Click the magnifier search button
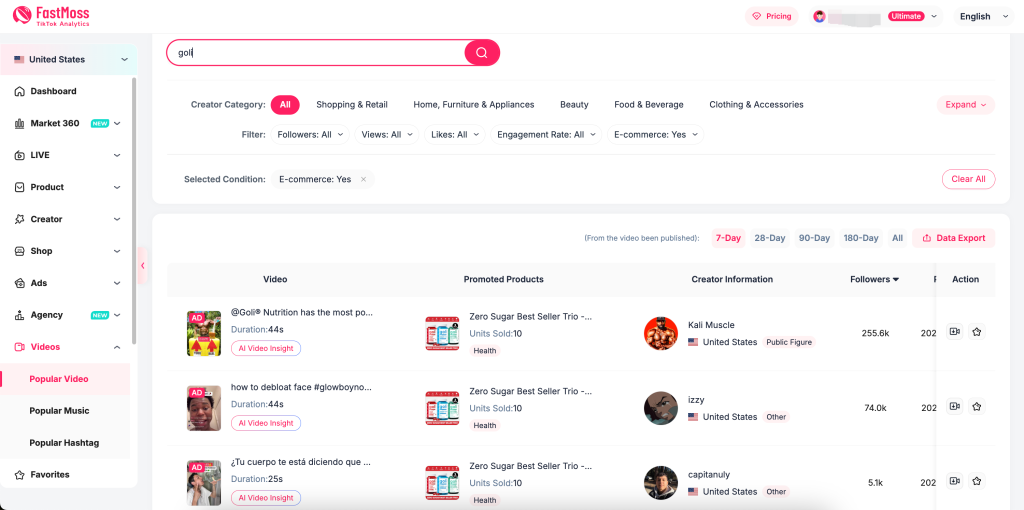Screen dimensions: 1024x510 pos(482,53)
